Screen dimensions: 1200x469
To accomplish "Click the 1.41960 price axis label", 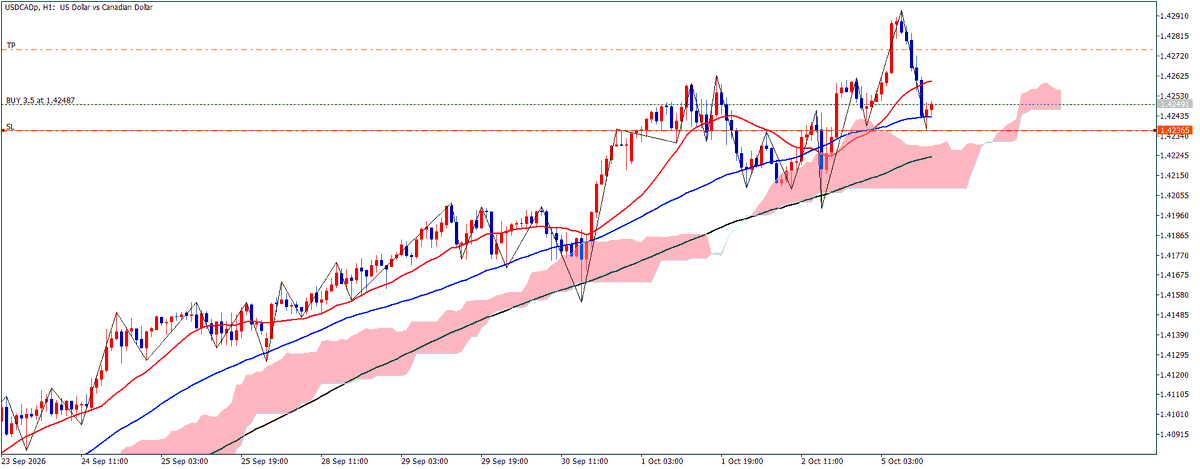I will (x=1175, y=216).
